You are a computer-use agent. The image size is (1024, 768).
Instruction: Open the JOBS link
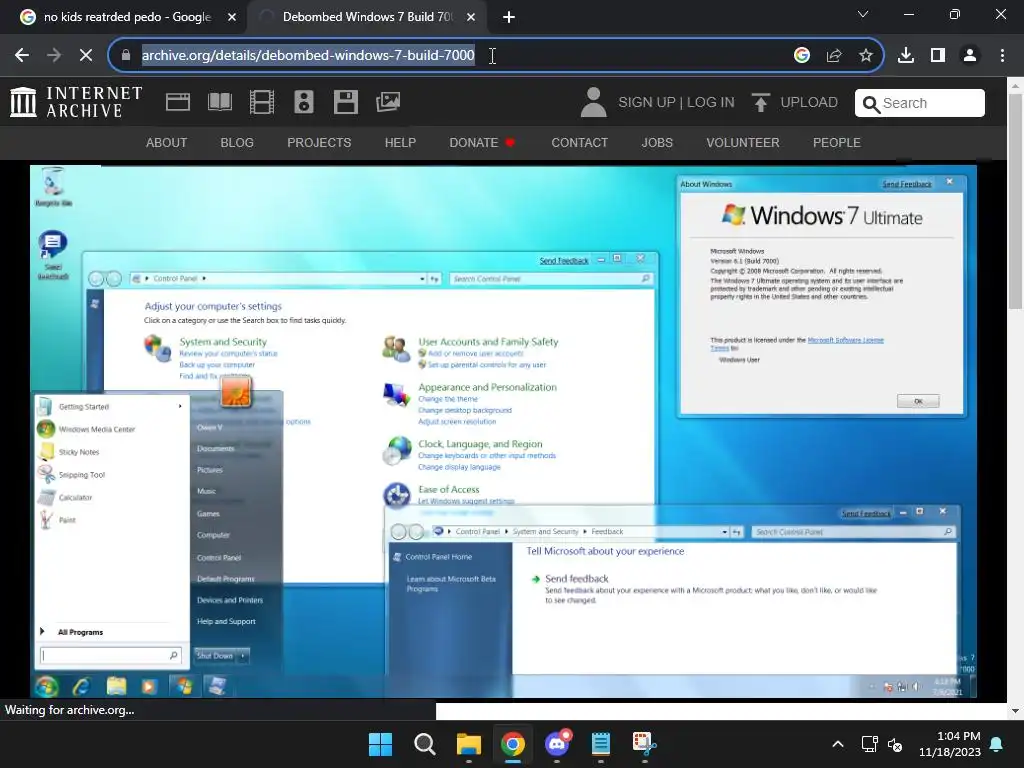[x=657, y=142]
